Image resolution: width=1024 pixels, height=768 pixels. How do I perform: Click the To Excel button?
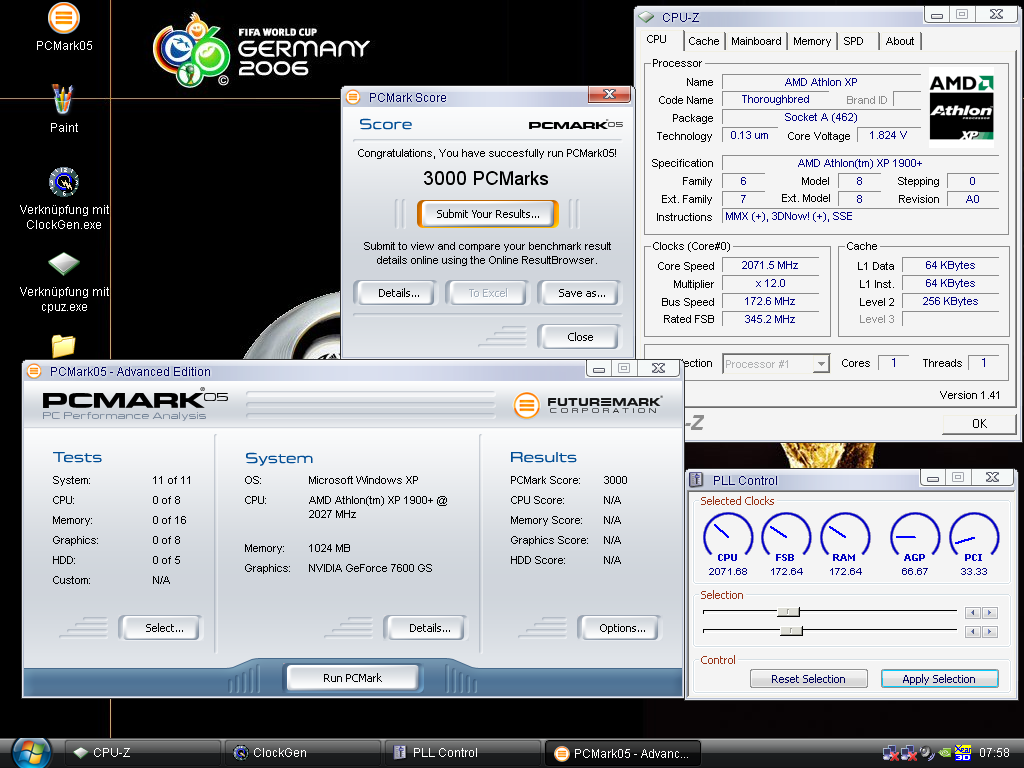click(x=488, y=293)
